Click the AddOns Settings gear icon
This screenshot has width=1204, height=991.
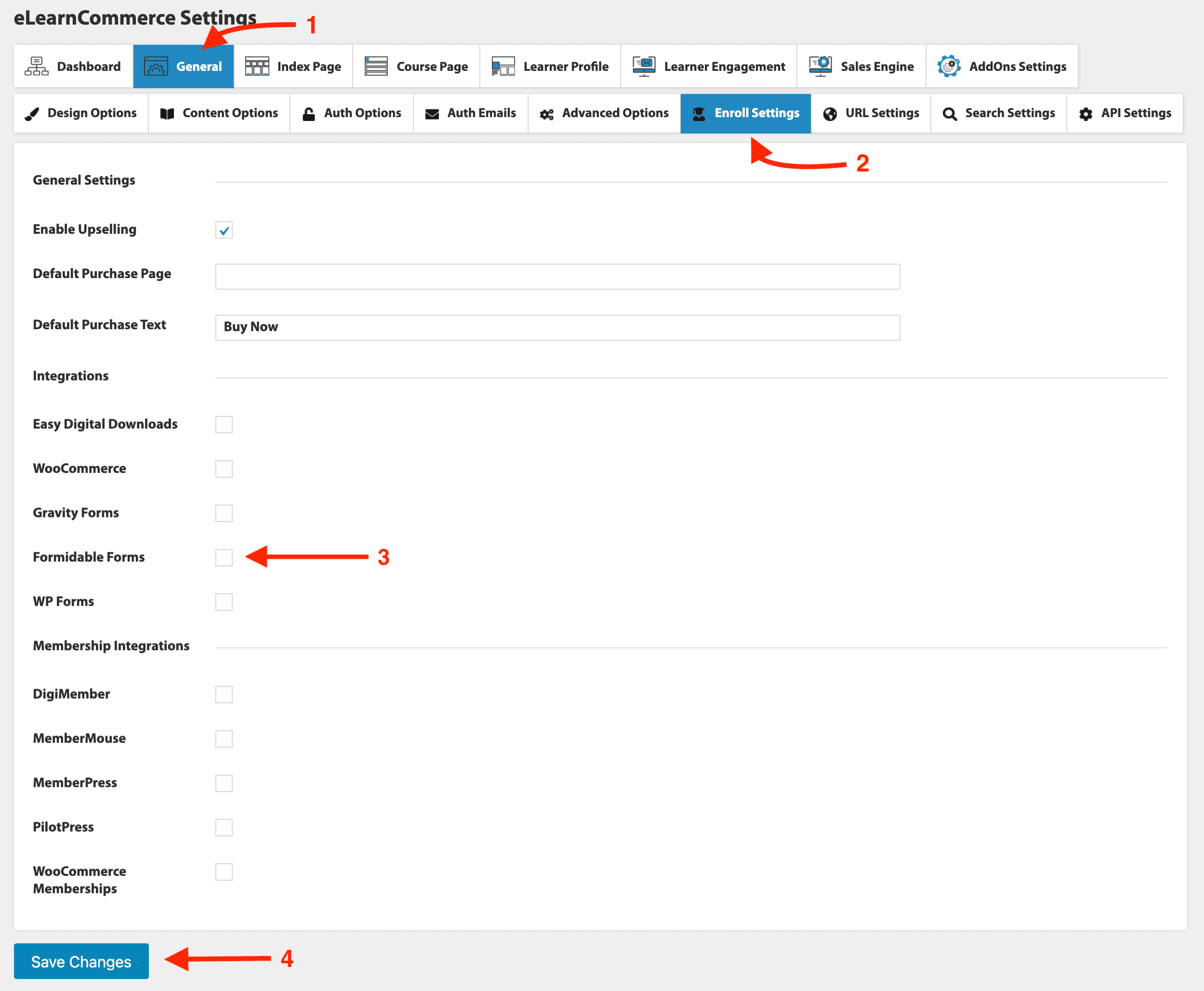coord(949,66)
